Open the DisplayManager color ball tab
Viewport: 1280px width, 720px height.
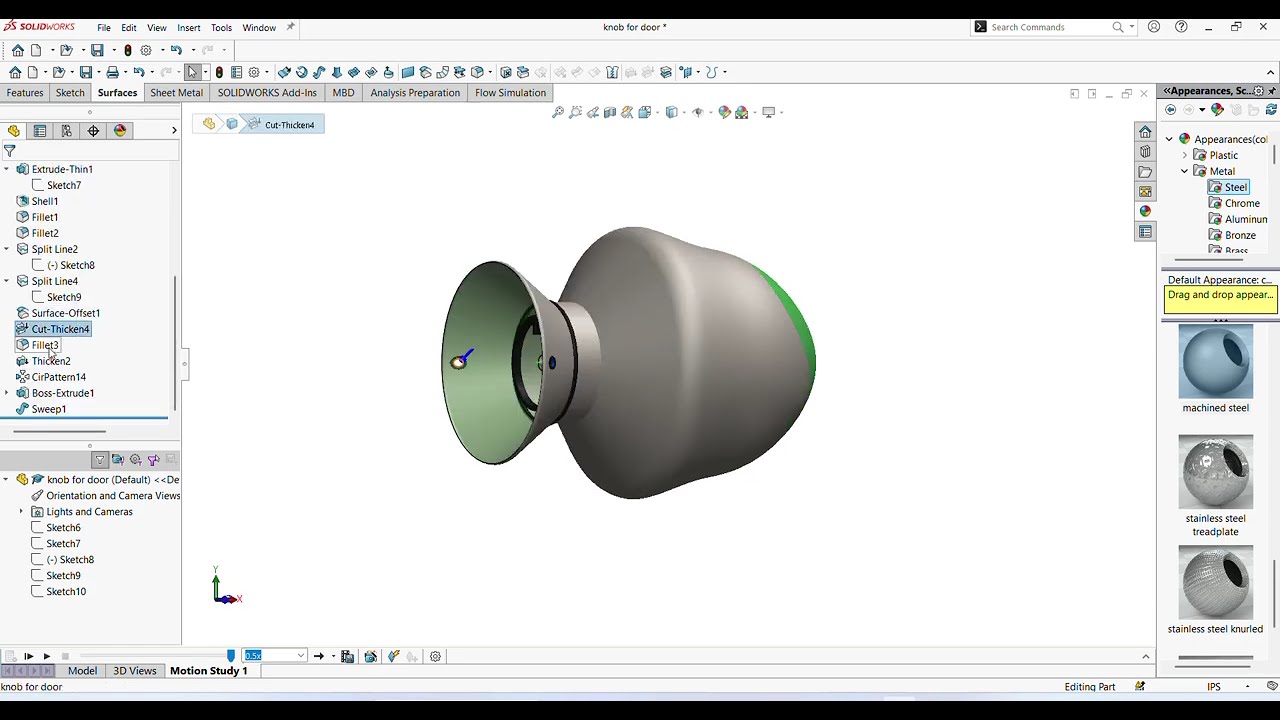(120, 131)
